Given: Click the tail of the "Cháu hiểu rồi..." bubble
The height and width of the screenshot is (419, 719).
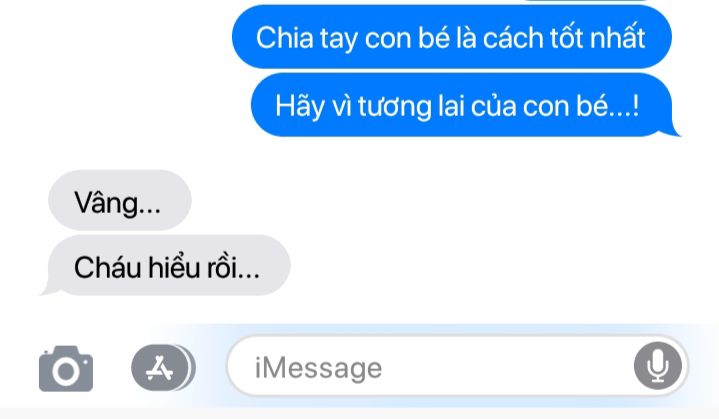Looking at the screenshot, I should (49, 290).
